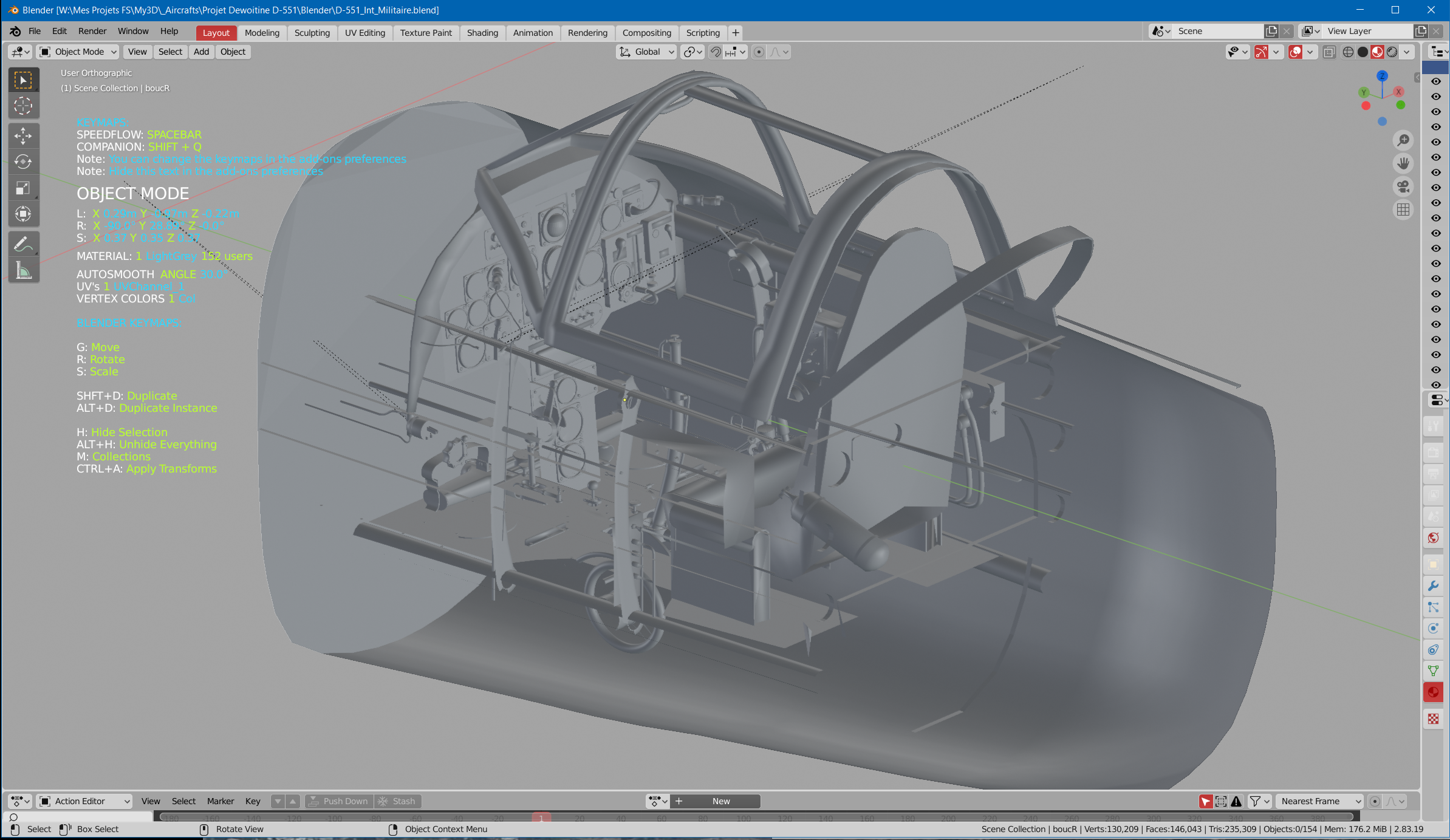The width and height of the screenshot is (1450, 840).
Task: Click the current frame marker 1
Action: coord(541,818)
